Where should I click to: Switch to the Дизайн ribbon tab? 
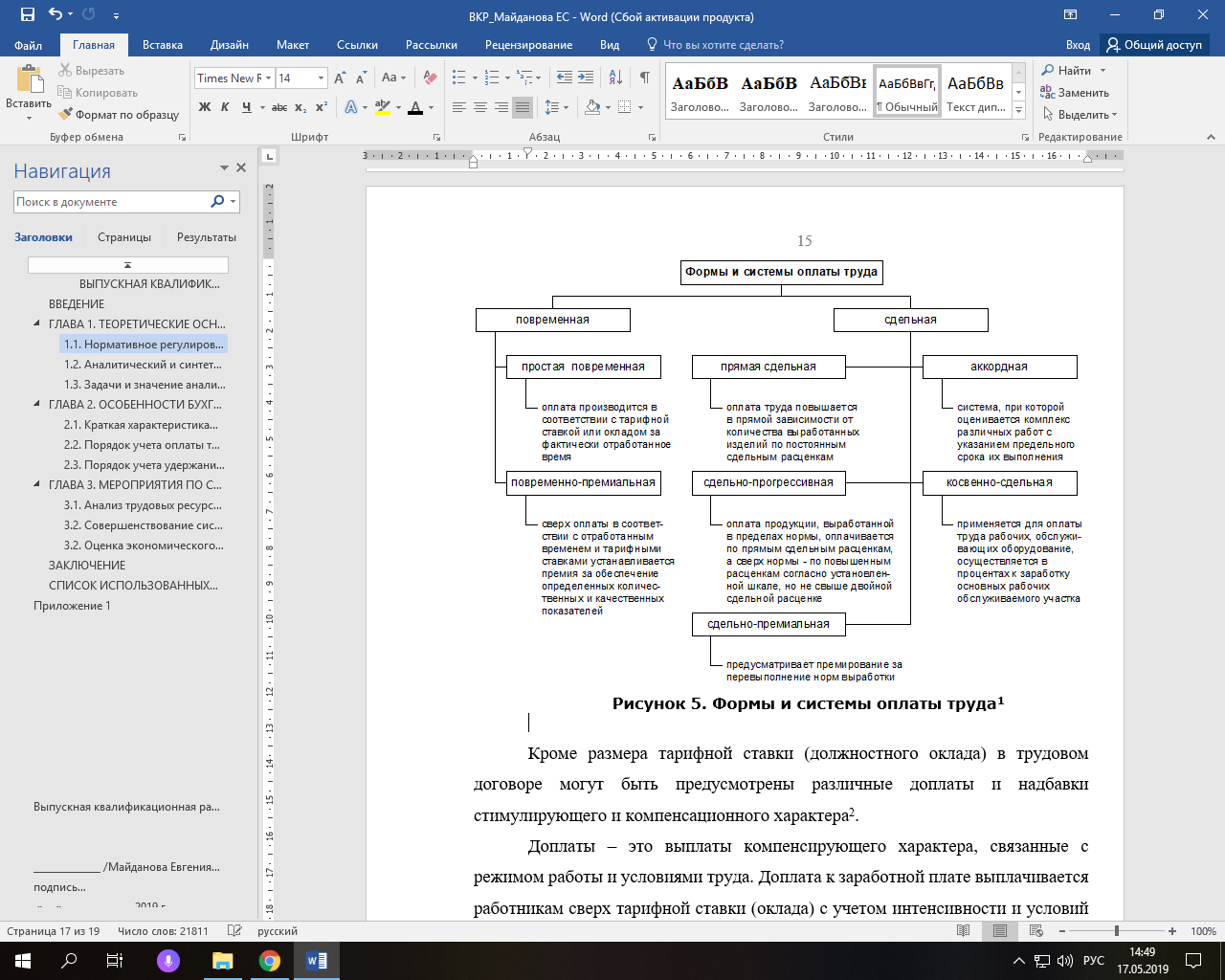click(x=230, y=45)
